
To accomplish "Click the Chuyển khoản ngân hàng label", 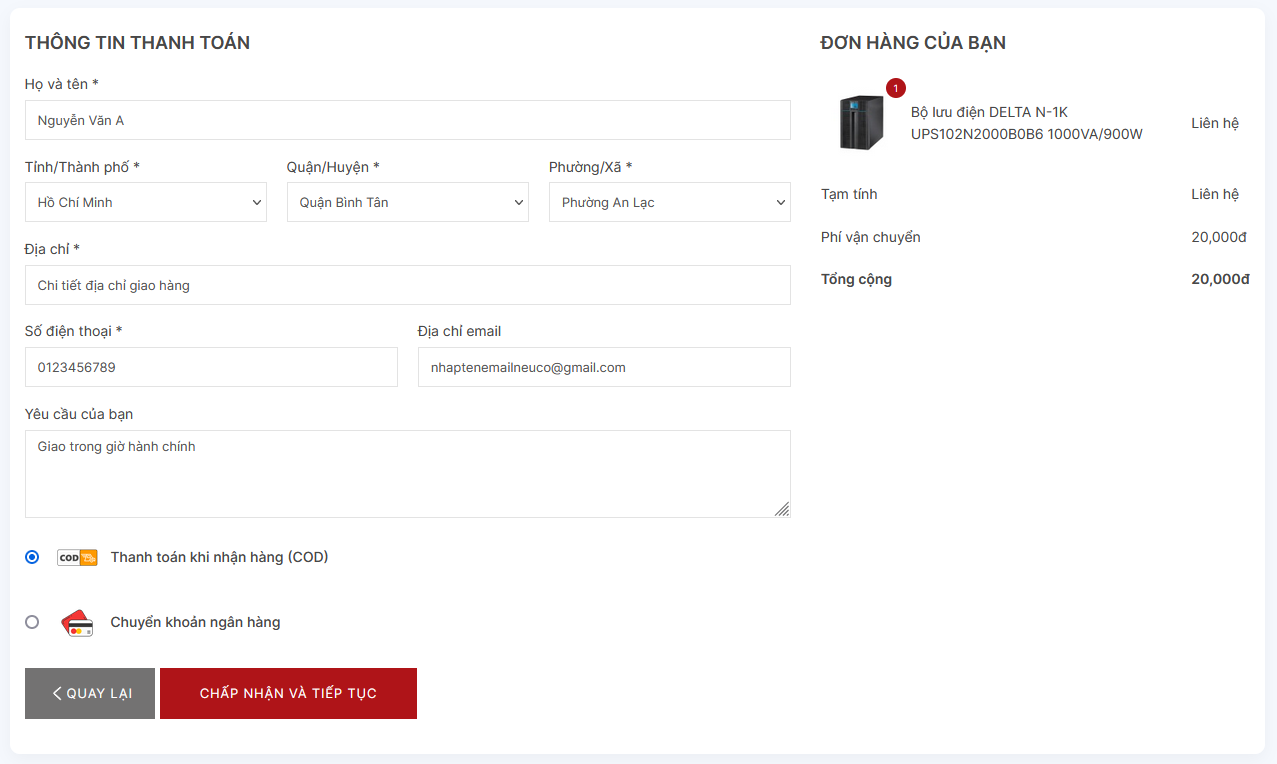I will click(x=195, y=622).
